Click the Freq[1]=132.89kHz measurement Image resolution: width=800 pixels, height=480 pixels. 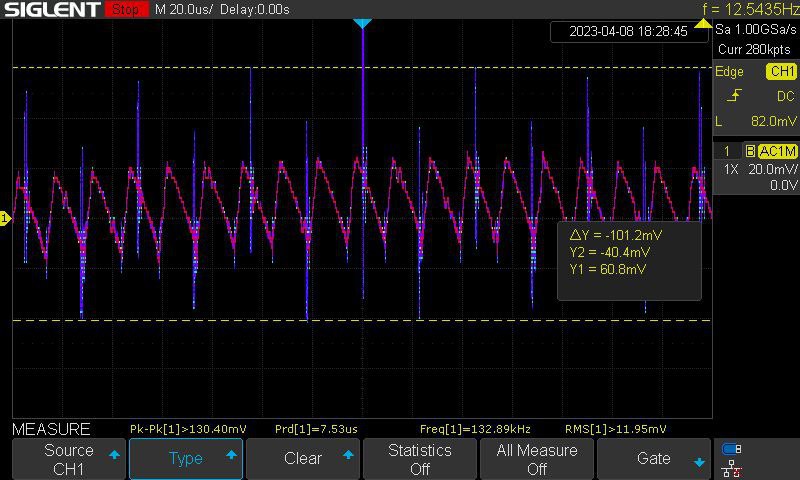click(x=475, y=429)
